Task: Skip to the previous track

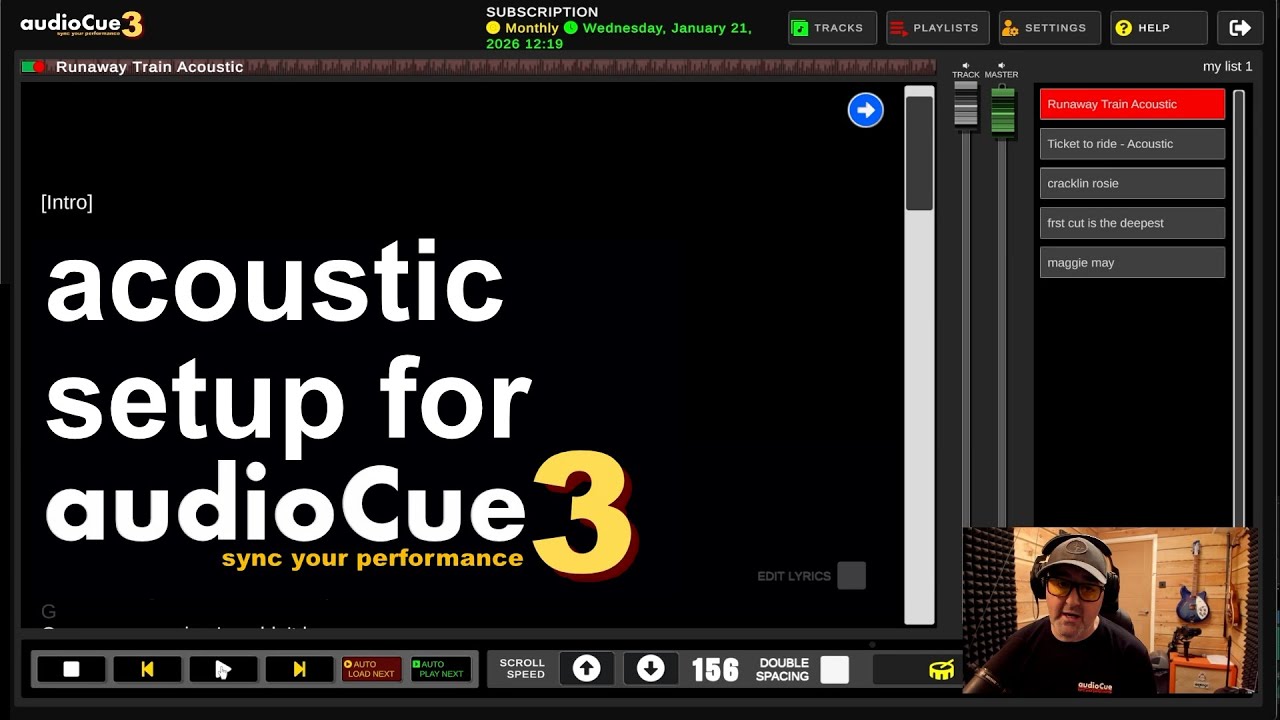Action: 147,669
